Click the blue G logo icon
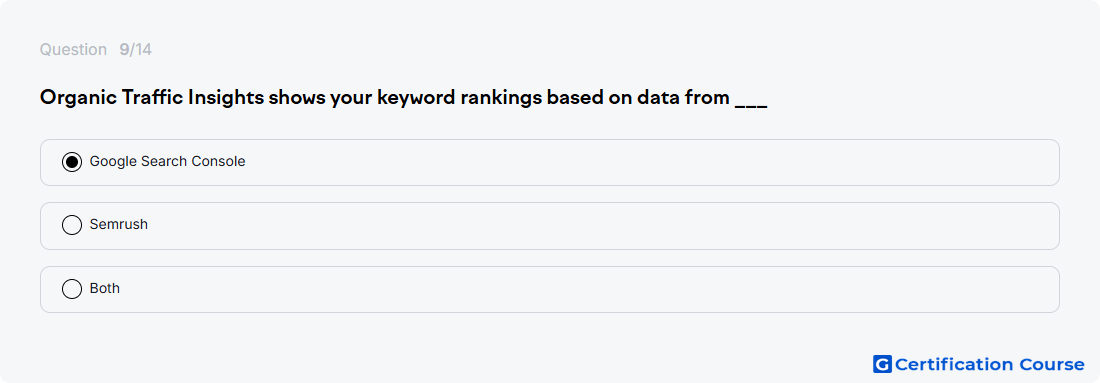The width and height of the screenshot is (1100, 383). 882,364
